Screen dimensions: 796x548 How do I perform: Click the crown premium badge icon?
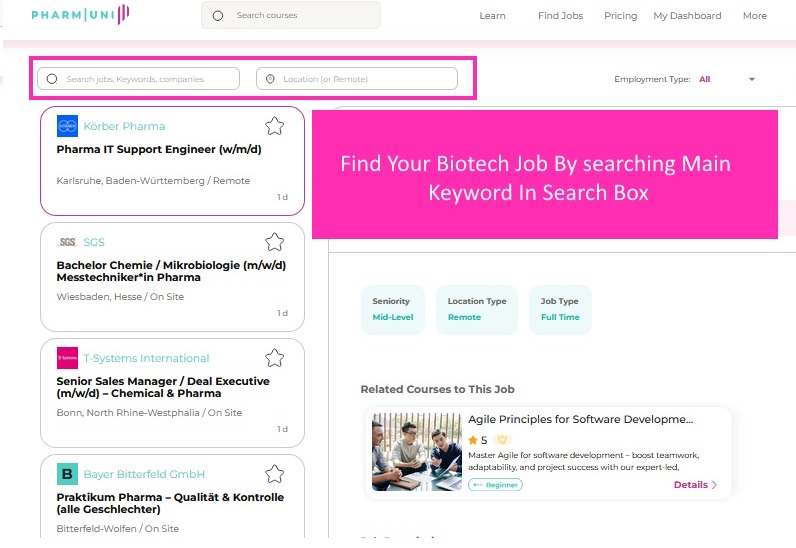(503, 440)
